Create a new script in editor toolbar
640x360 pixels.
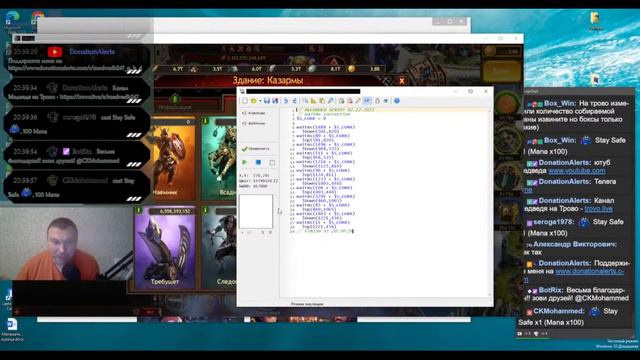[245, 101]
